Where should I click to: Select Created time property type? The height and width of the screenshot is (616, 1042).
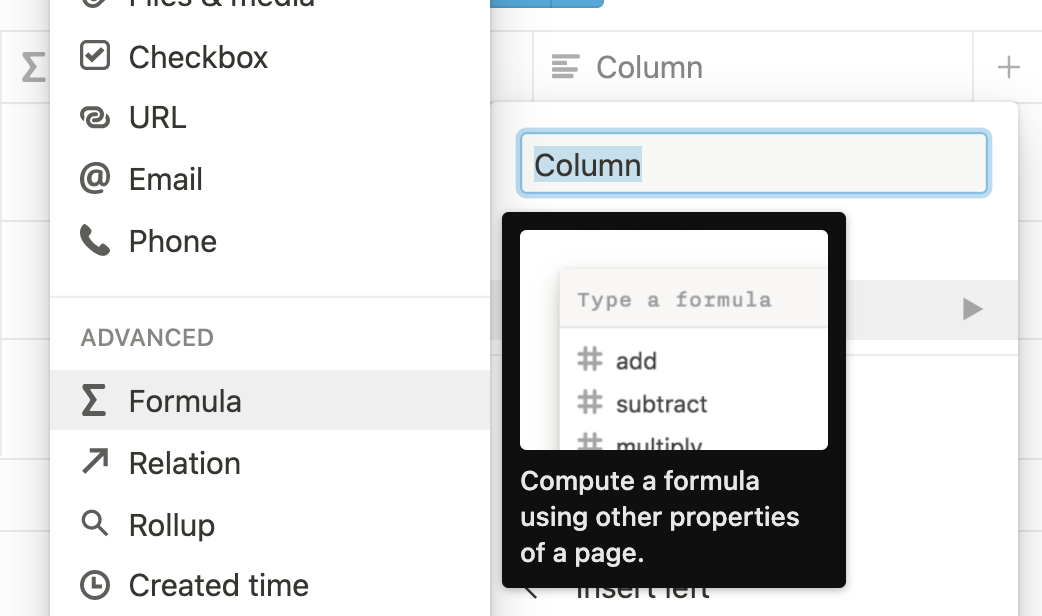click(x=218, y=585)
